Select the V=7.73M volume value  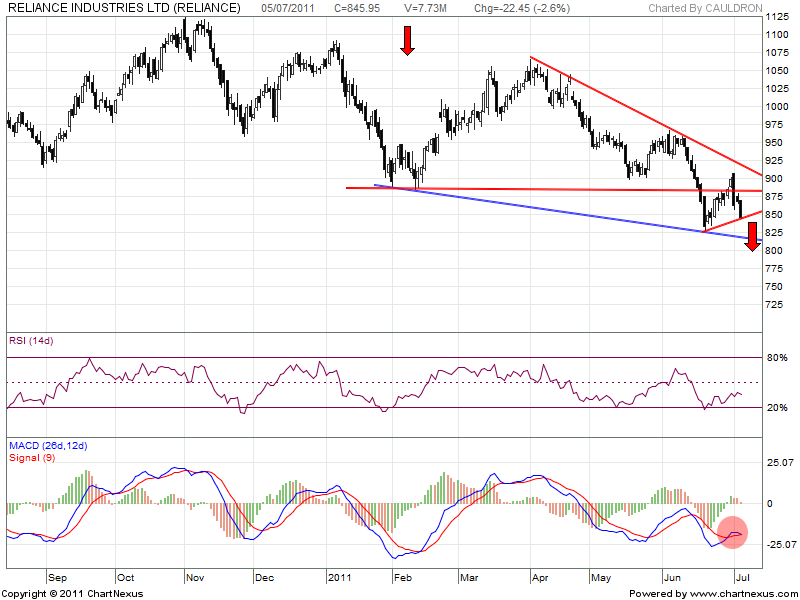tap(426, 8)
